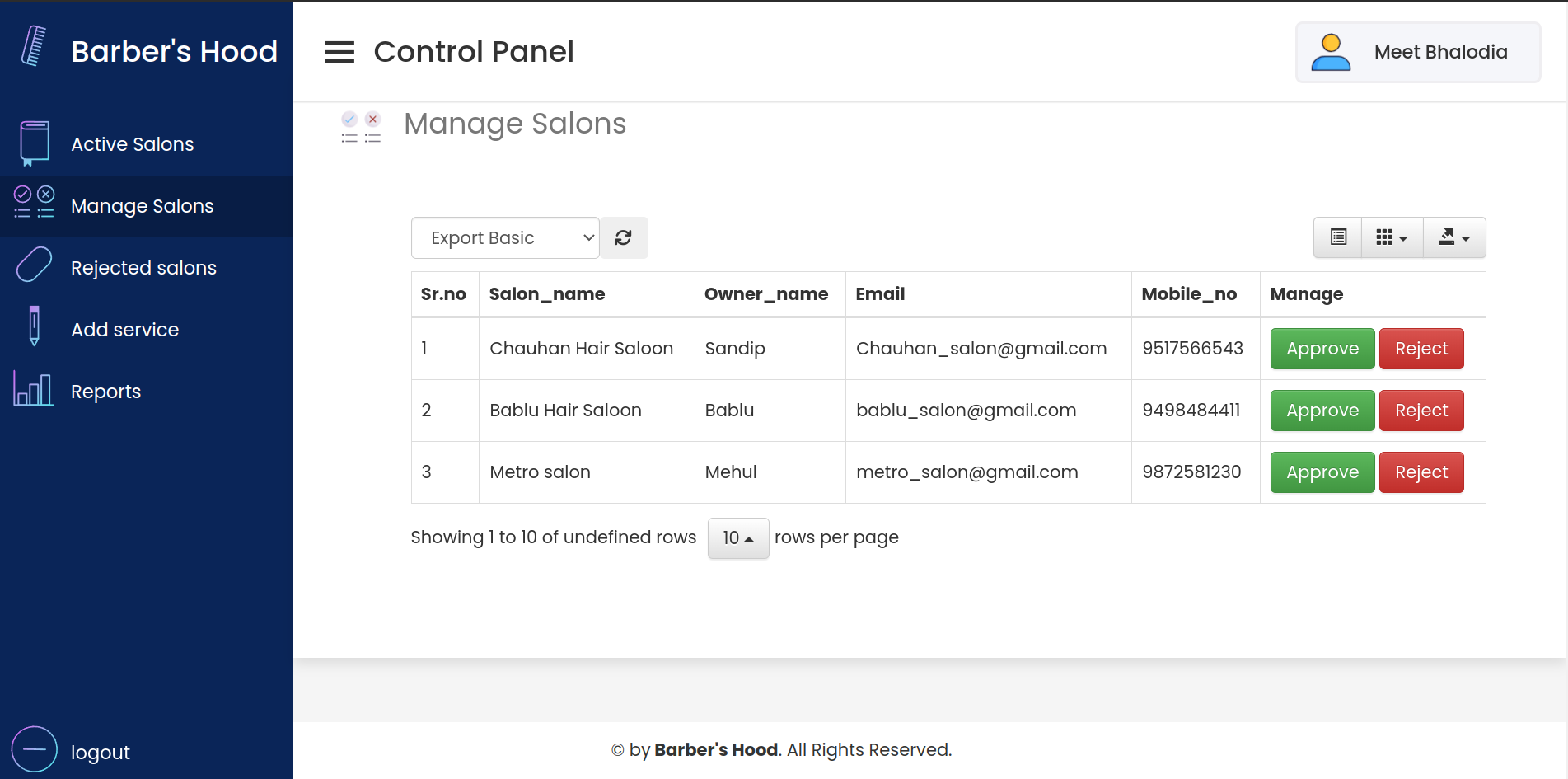
Task: Open Reports from the sidebar menu
Action: 105,391
